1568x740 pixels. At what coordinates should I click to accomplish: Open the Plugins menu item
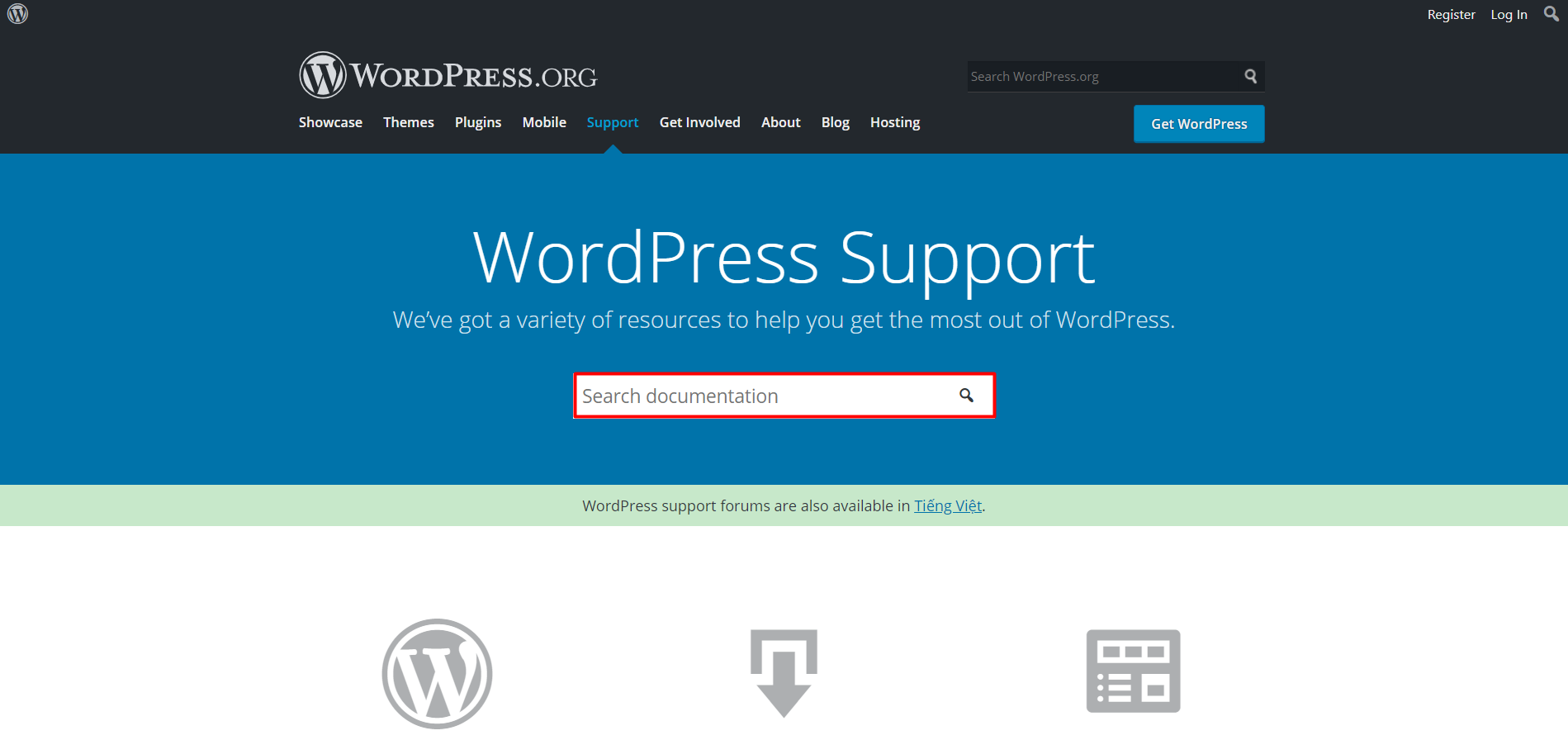(478, 122)
